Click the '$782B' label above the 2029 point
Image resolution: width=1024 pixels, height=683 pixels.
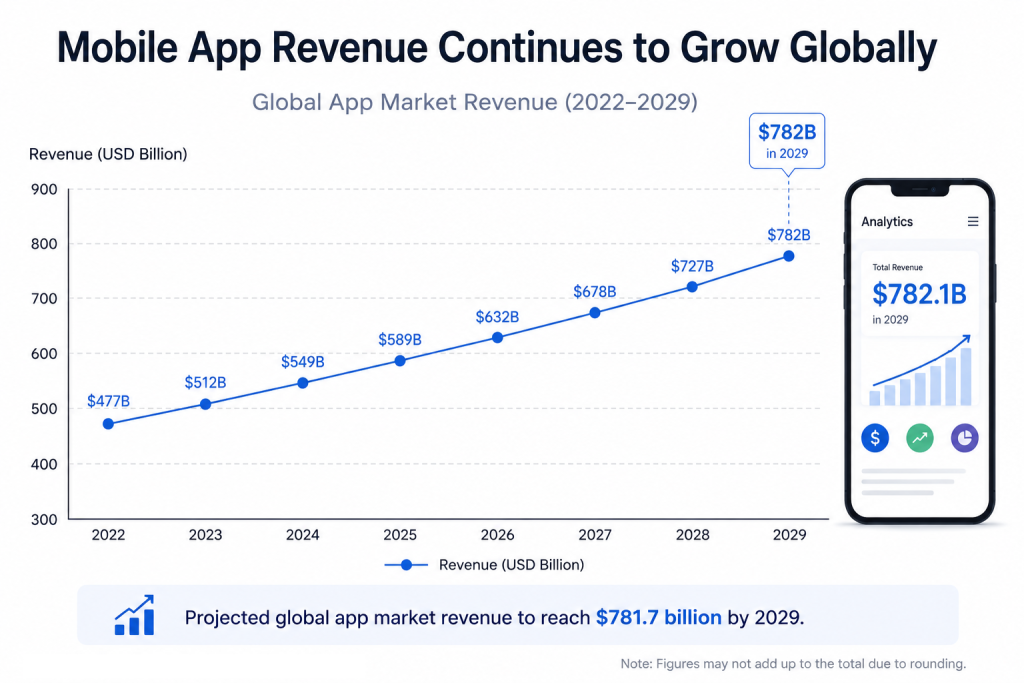[789, 235]
